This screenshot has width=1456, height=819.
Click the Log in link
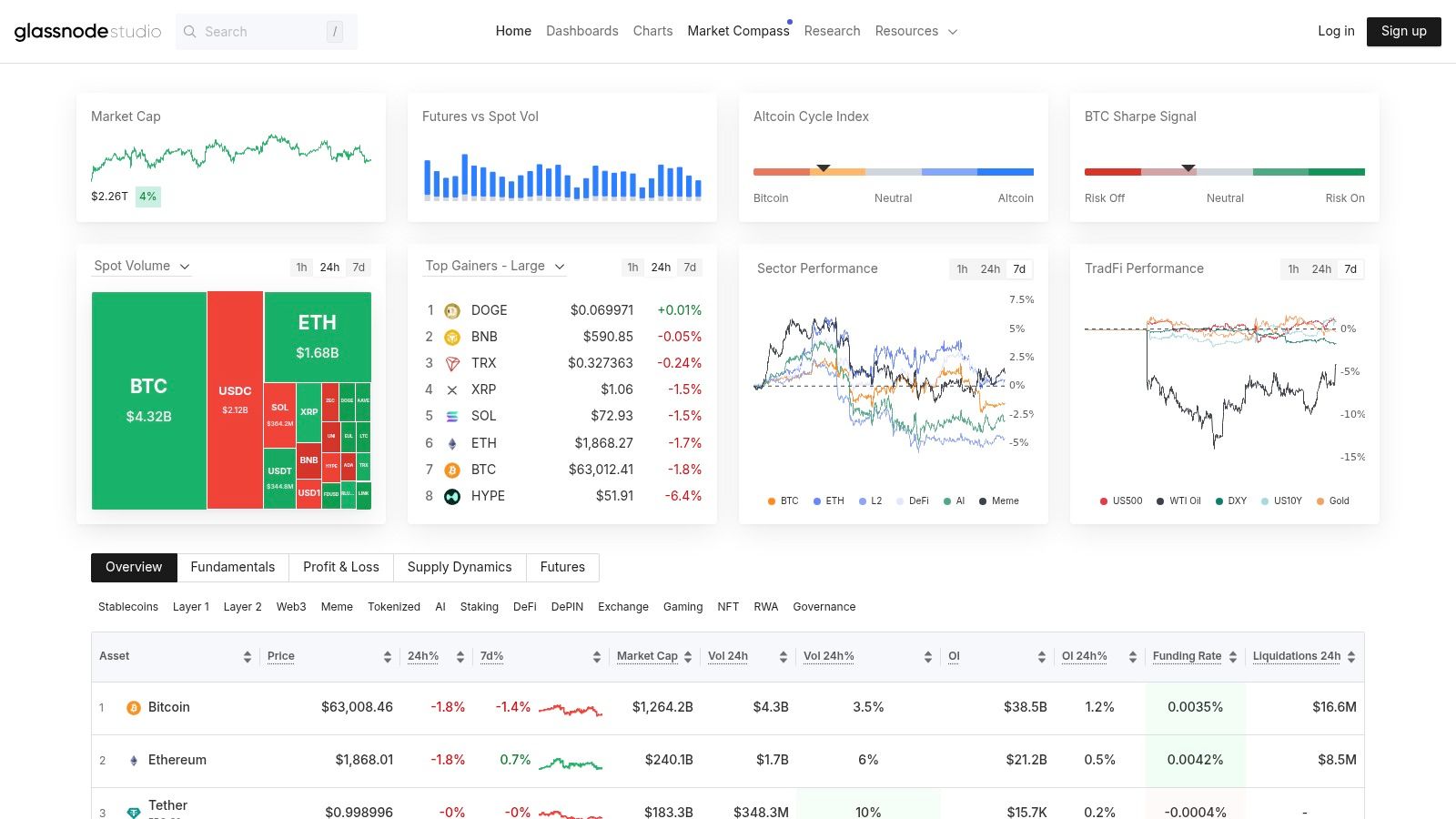tap(1336, 31)
